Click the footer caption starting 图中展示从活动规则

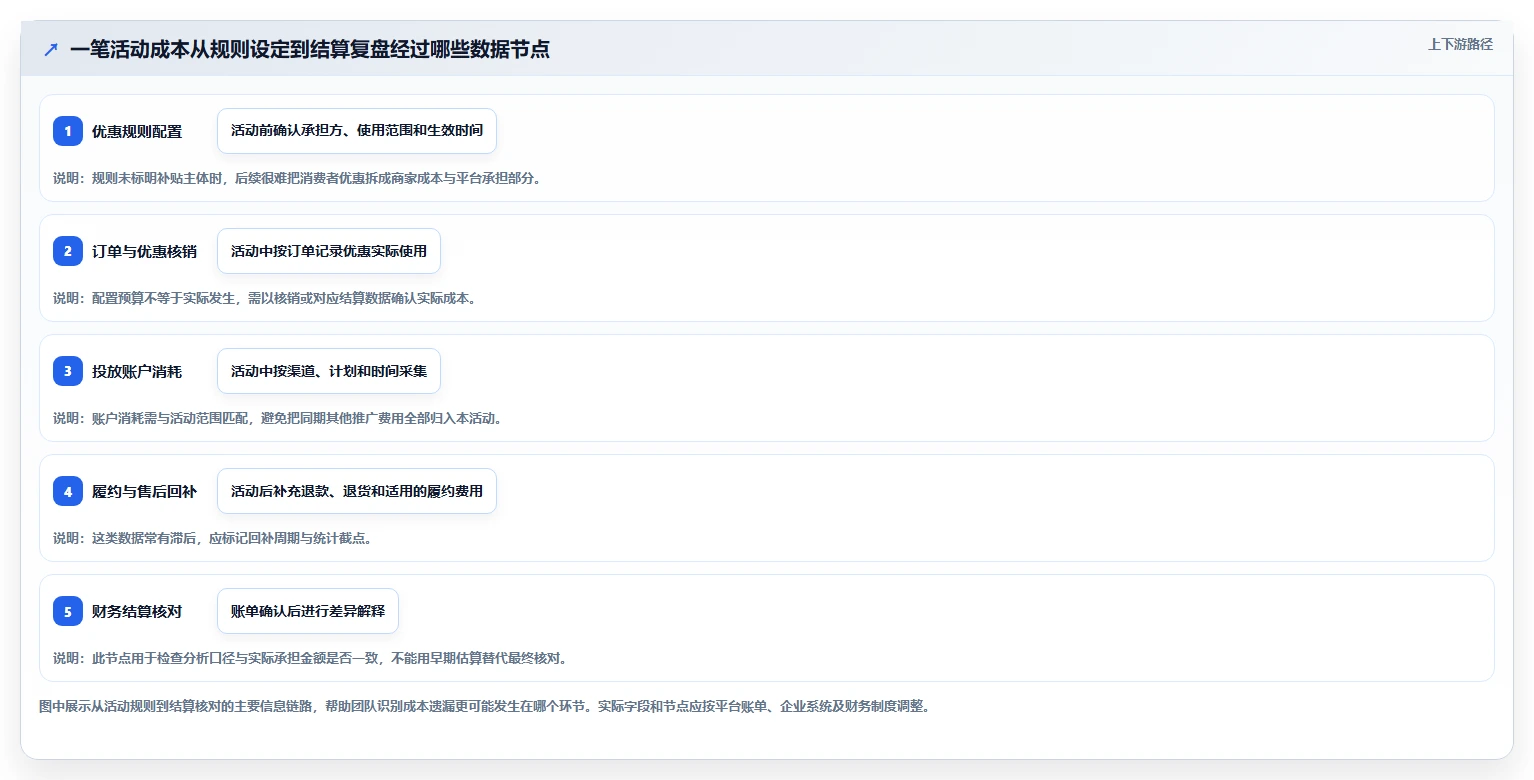click(486, 706)
